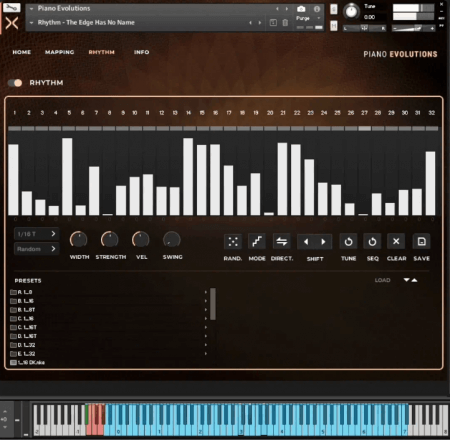The height and width of the screenshot is (440, 450).
Task: Select the RHYTHM tab
Action: click(101, 52)
